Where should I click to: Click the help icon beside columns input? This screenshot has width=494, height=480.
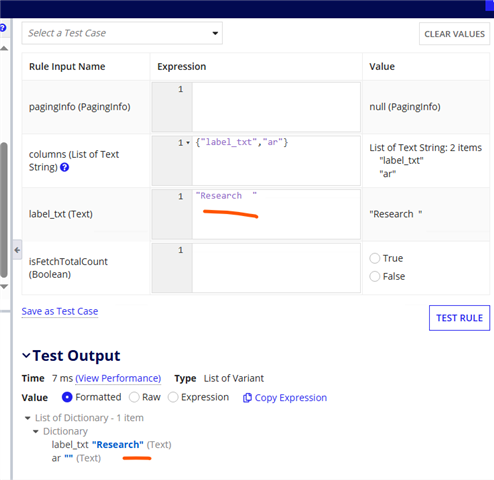click(x=64, y=167)
